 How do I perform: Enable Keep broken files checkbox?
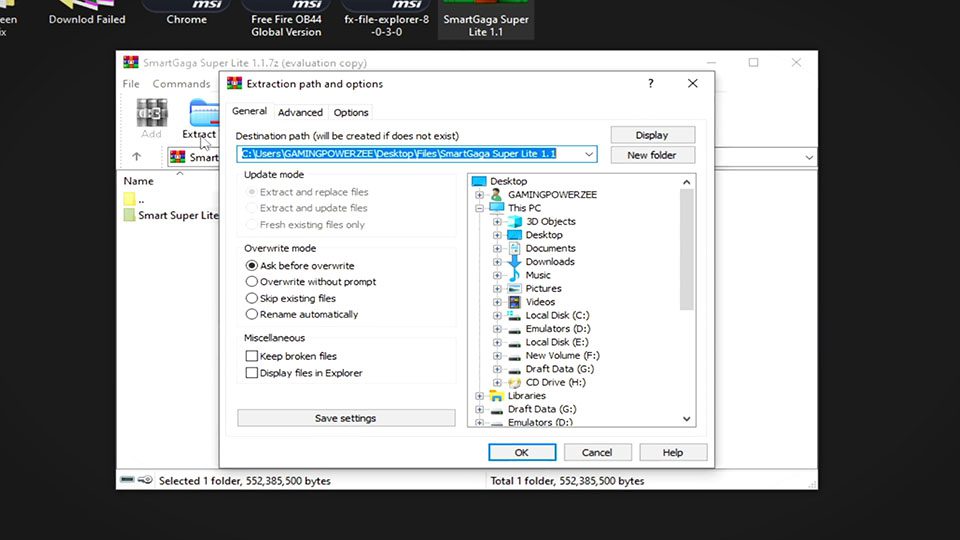[252, 356]
